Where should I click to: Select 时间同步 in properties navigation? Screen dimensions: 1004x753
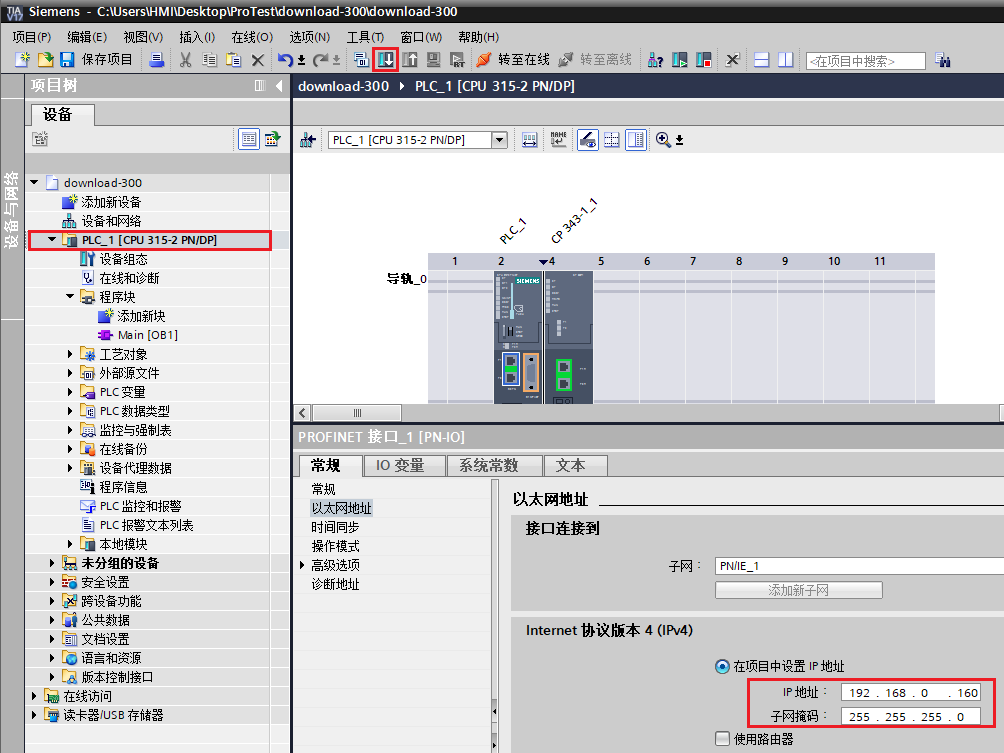(x=335, y=527)
